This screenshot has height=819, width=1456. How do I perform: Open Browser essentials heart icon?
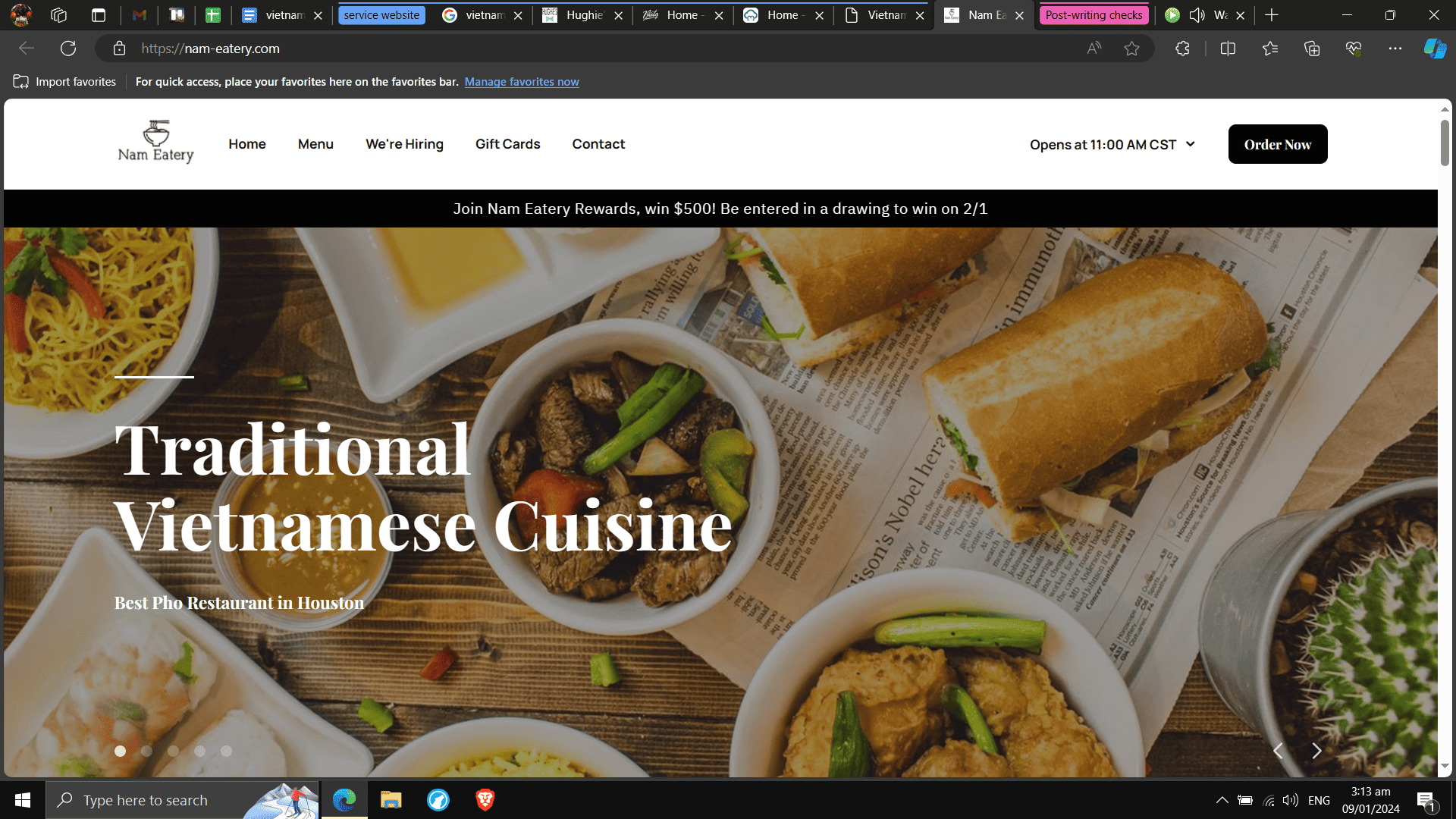point(1354,49)
